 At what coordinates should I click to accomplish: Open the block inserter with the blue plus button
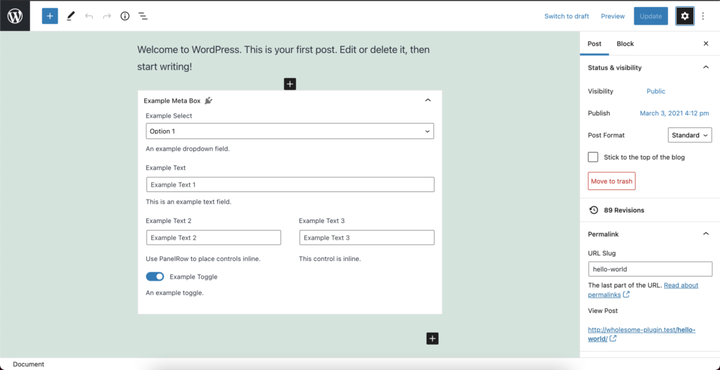pyautogui.click(x=50, y=16)
